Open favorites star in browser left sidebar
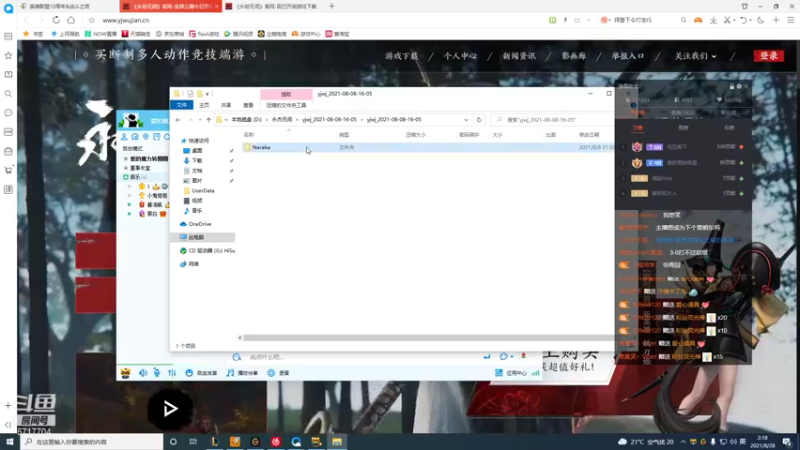Image resolution: width=800 pixels, height=450 pixels. point(8,55)
